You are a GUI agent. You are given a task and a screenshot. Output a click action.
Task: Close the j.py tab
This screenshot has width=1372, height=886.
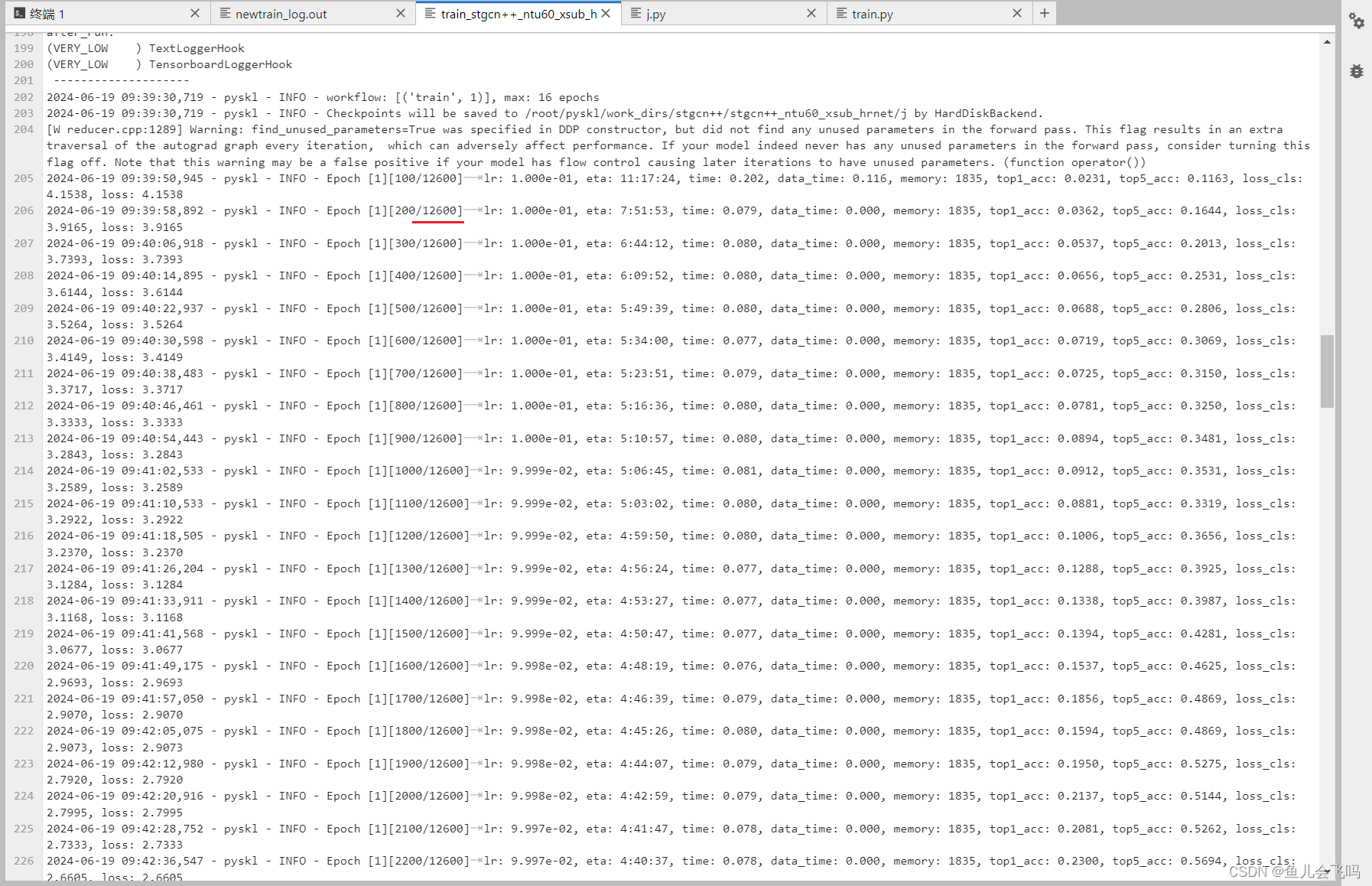click(811, 13)
